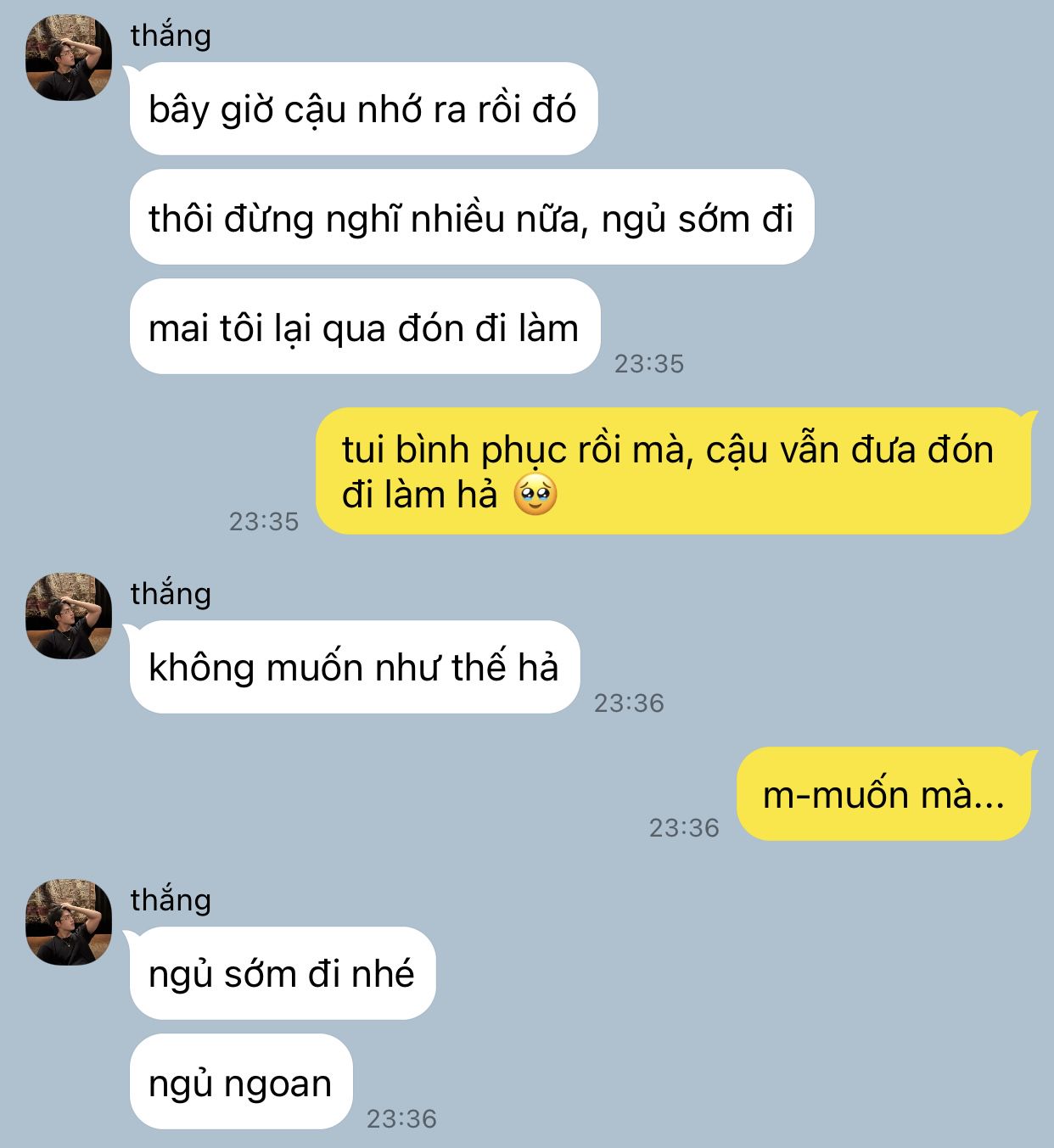Click 23:35 timestamp next to 'mai tôi lại qua'
This screenshot has width=1054, height=1148.
(649, 364)
